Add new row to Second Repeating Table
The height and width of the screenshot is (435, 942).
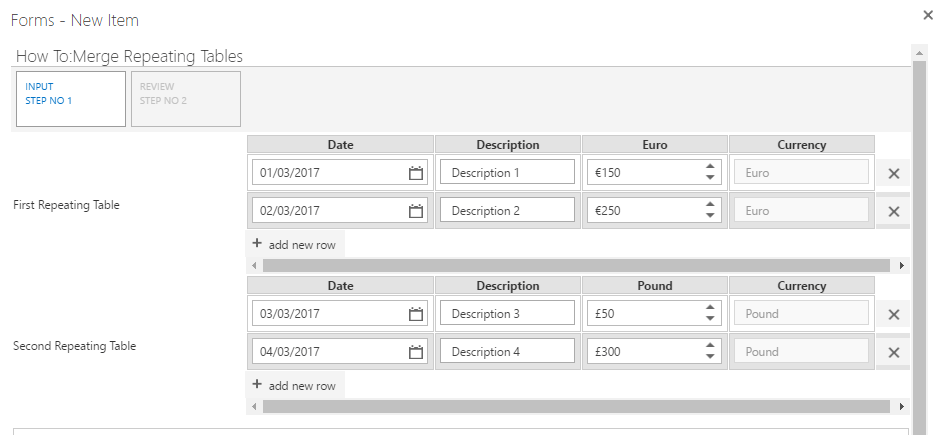[x=295, y=385]
